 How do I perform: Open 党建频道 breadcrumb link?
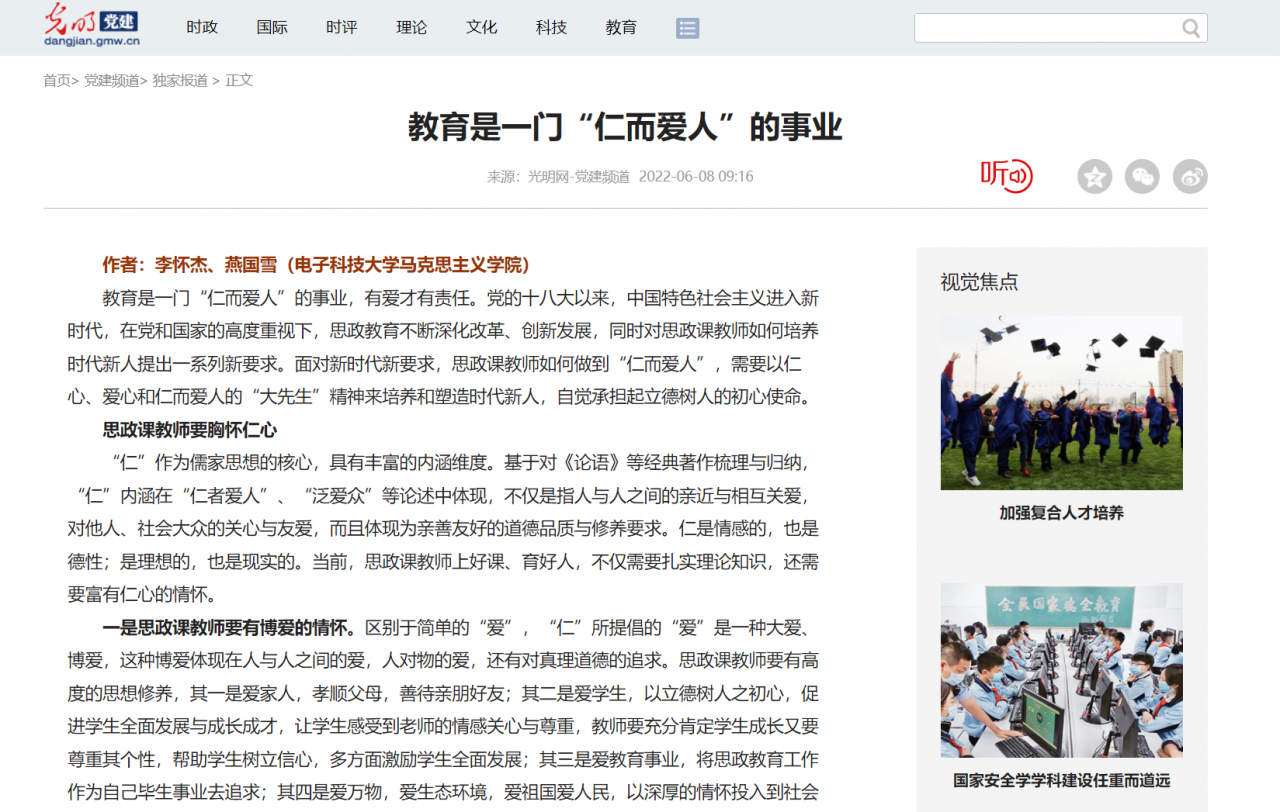click(x=112, y=80)
